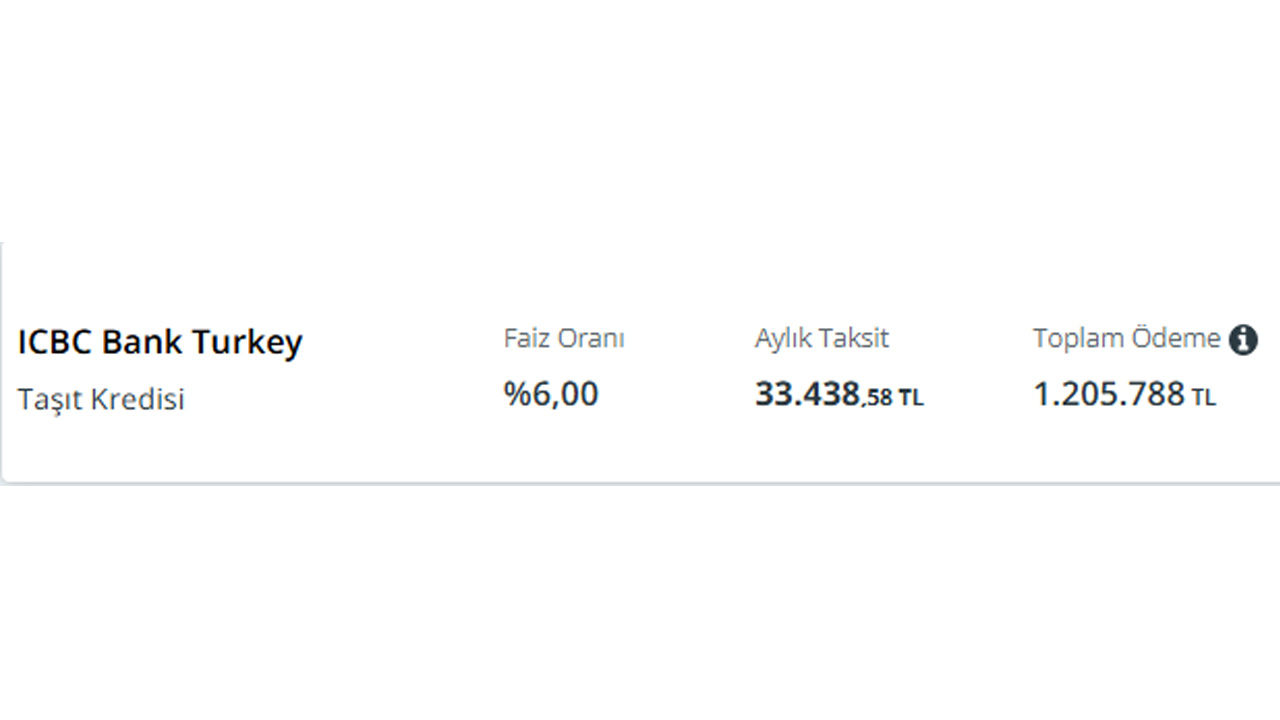Click the word Oranı in the rate label

click(591, 339)
